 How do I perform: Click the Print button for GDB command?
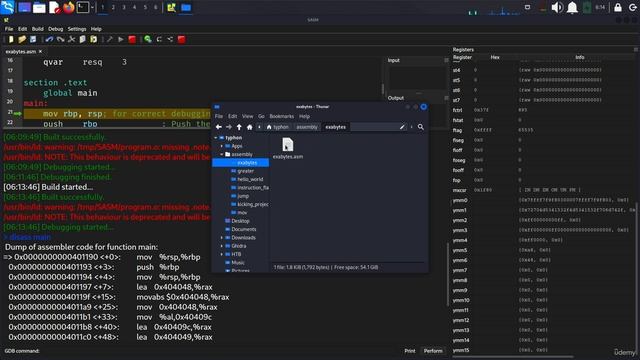click(x=410, y=351)
